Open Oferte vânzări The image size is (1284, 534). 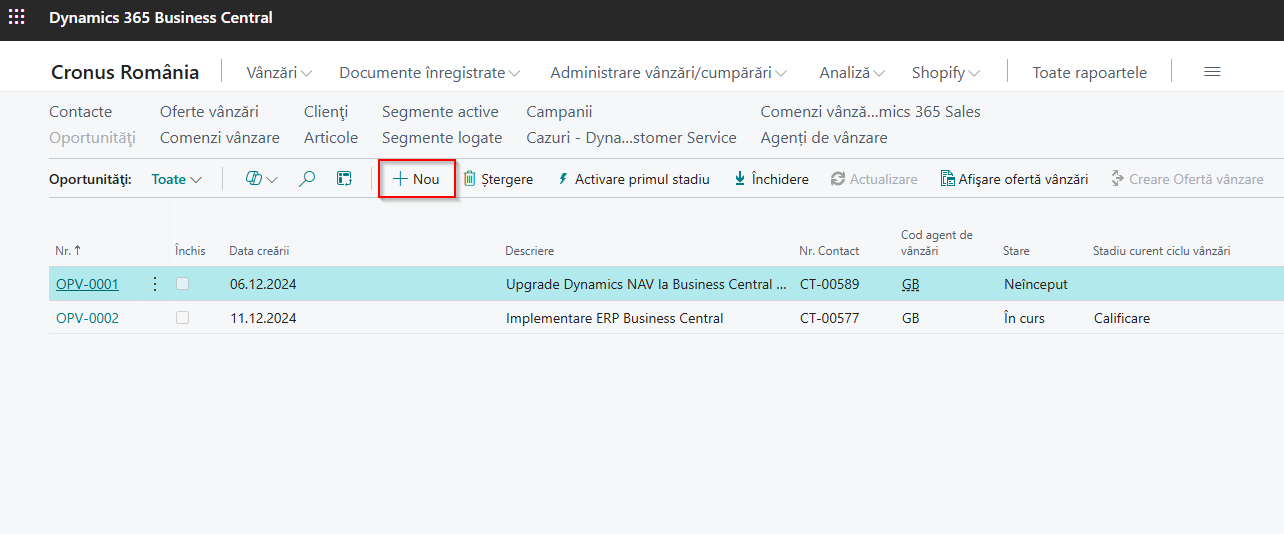click(x=209, y=111)
